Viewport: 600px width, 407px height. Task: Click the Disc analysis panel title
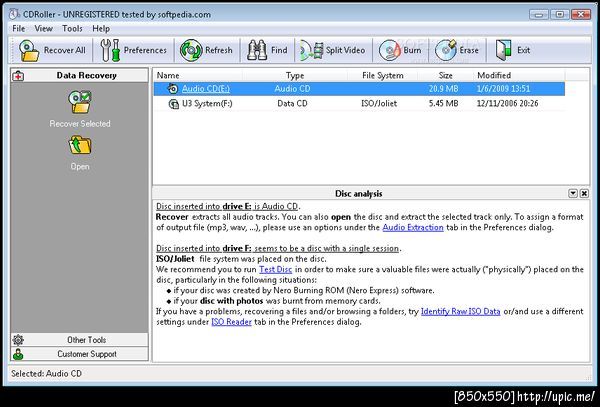[x=359, y=194]
